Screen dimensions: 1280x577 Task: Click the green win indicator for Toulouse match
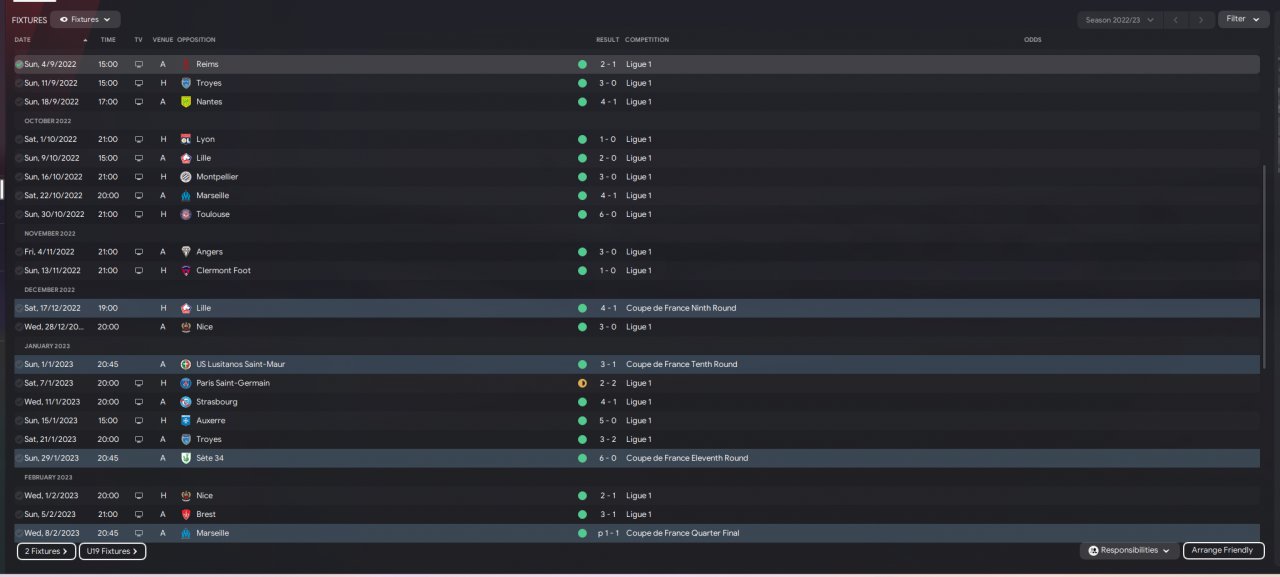click(x=582, y=214)
